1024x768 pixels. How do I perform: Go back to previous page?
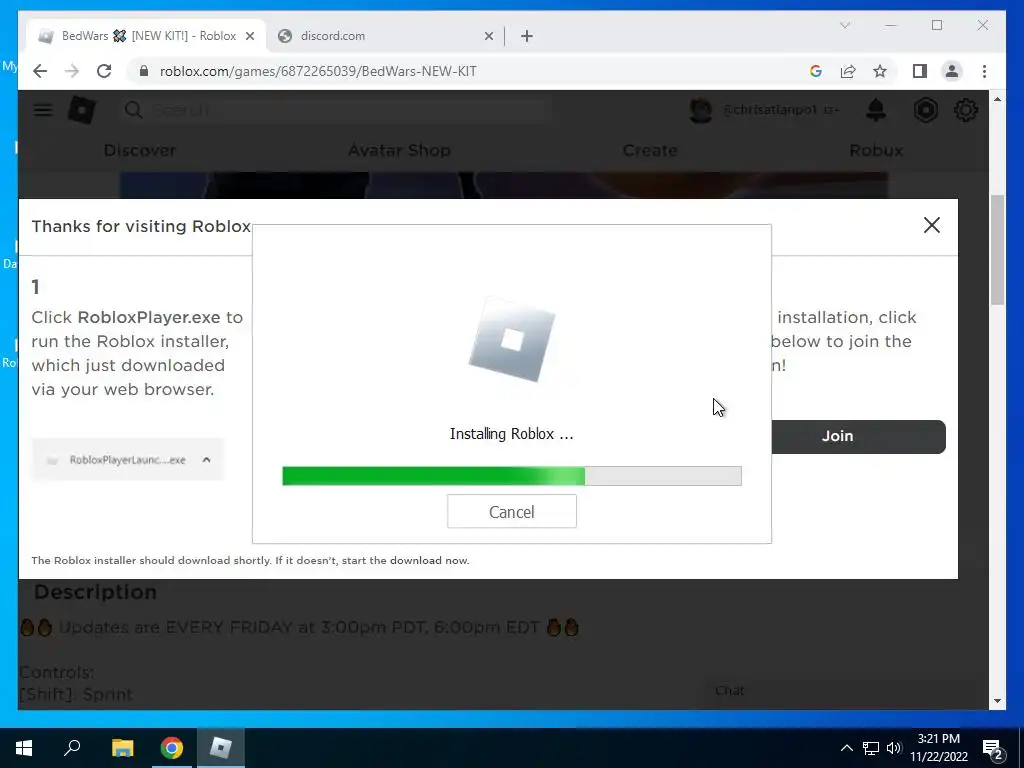(40, 71)
